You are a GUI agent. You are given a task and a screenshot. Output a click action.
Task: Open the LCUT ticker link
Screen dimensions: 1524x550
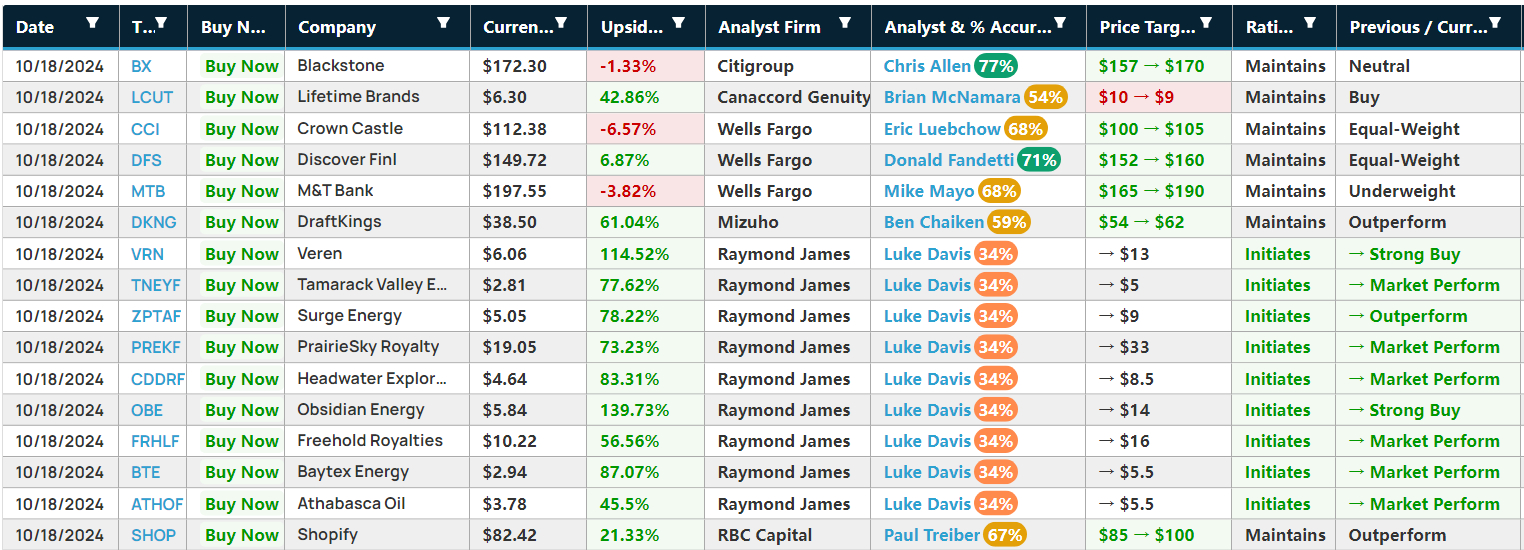(152, 97)
